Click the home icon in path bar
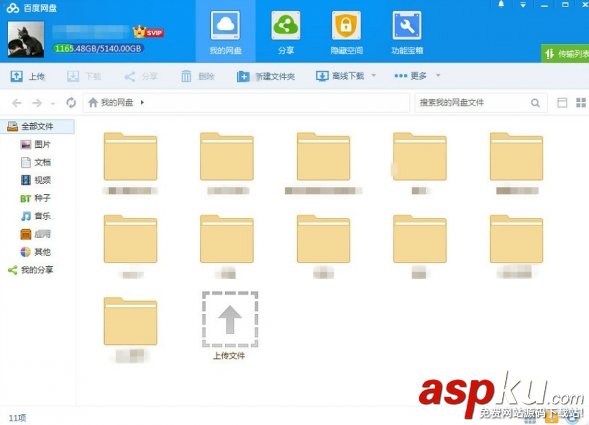The height and width of the screenshot is (425, 589). [93, 102]
